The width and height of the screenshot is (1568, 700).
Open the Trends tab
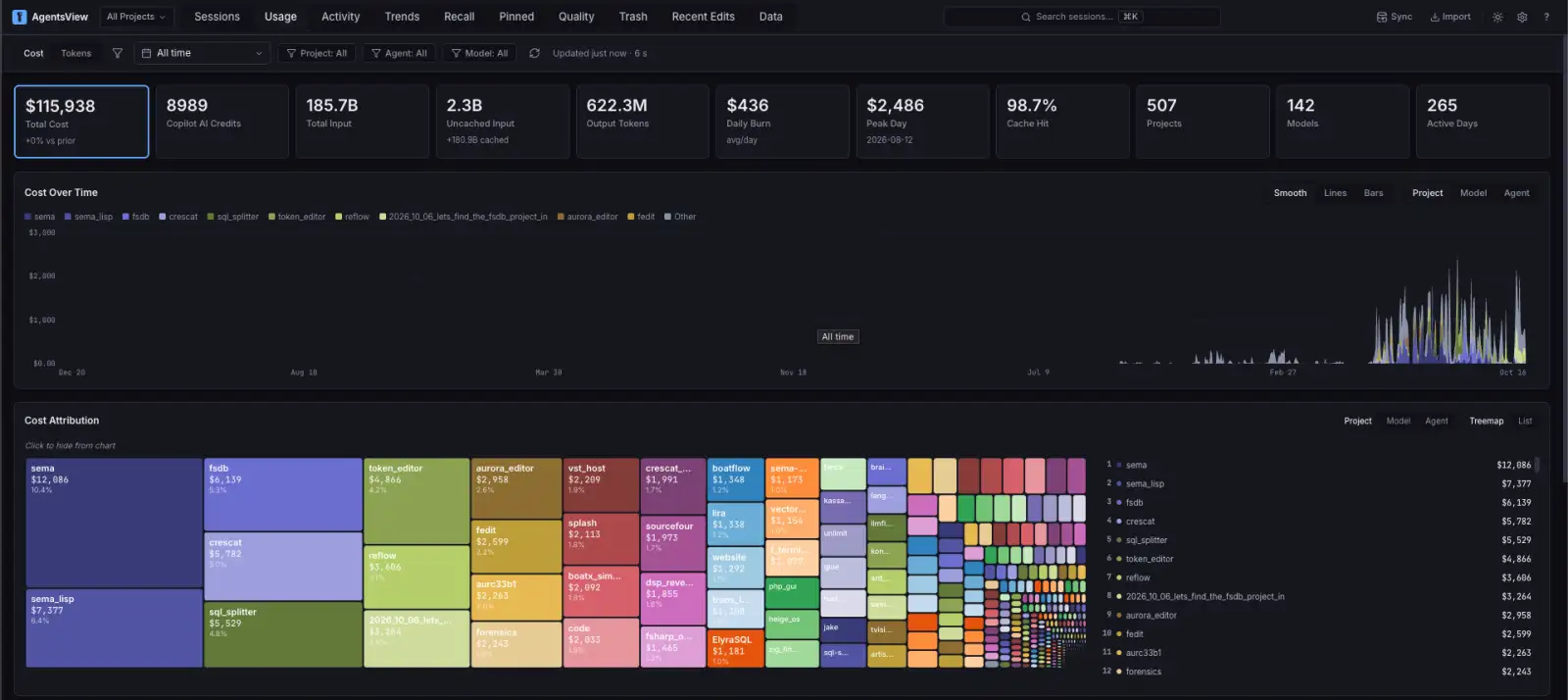(x=402, y=17)
